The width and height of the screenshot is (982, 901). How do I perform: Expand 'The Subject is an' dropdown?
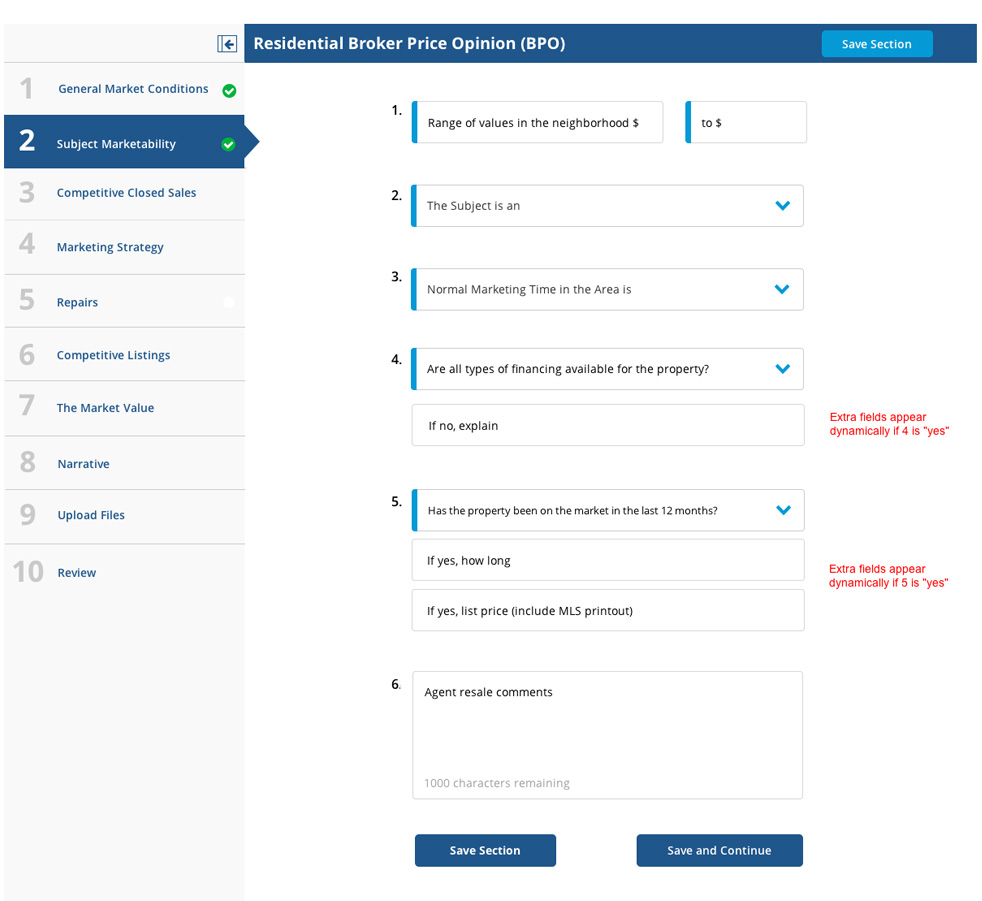pyautogui.click(x=782, y=206)
